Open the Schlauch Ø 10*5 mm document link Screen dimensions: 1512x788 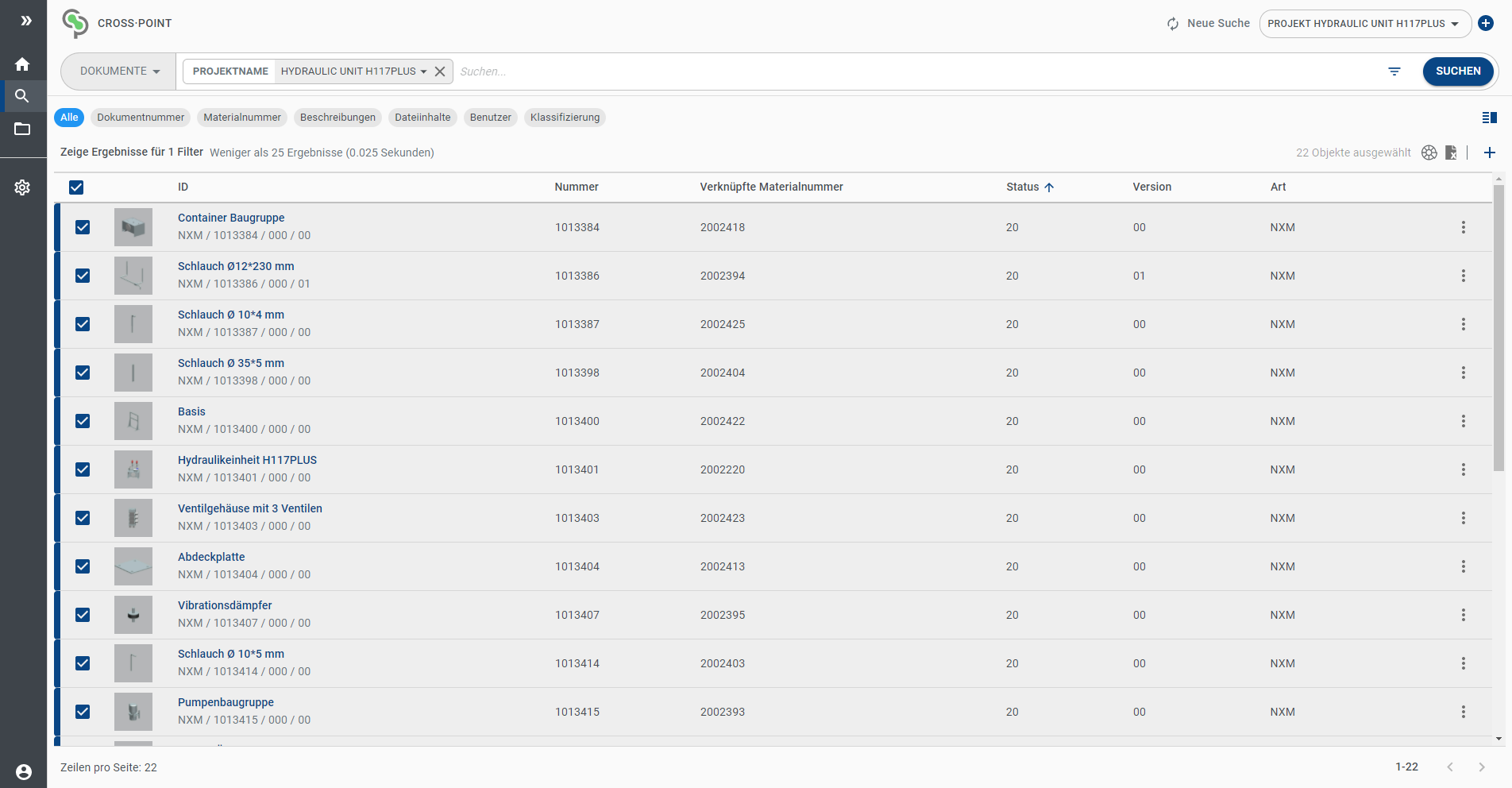231,654
